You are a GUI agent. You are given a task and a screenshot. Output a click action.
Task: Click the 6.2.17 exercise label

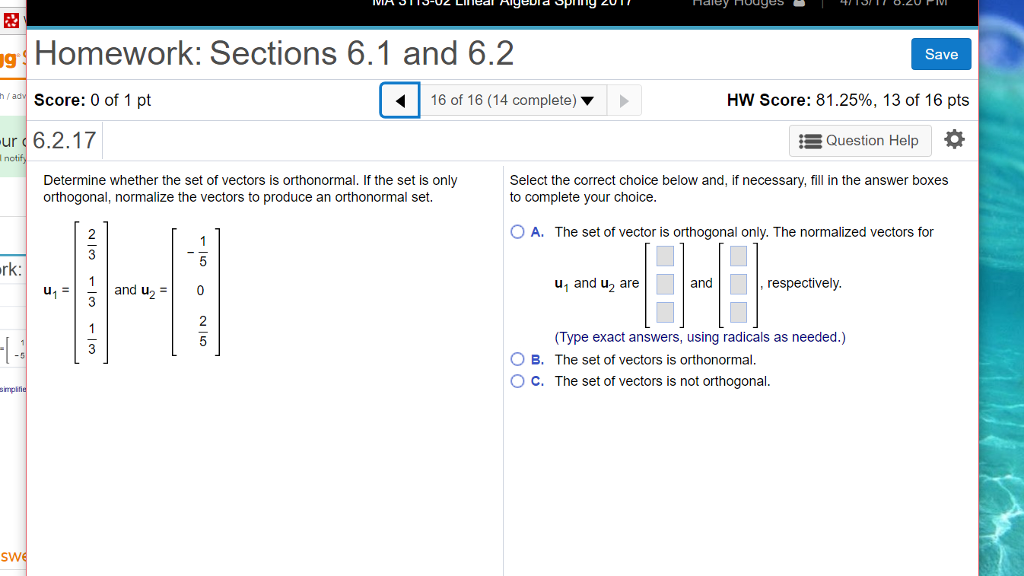point(63,140)
